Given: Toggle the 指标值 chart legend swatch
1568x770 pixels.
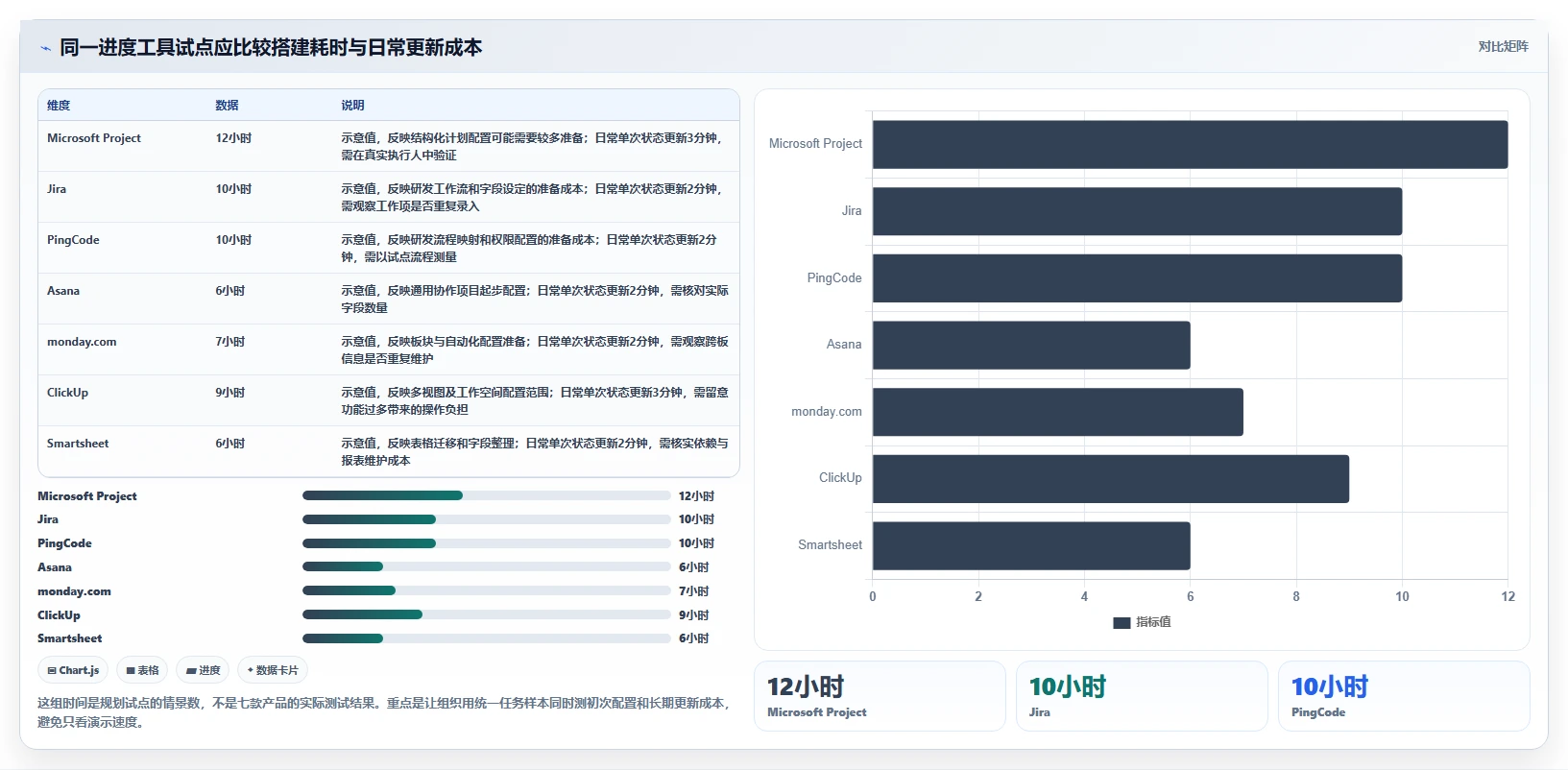Looking at the screenshot, I should pos(1122,622).
